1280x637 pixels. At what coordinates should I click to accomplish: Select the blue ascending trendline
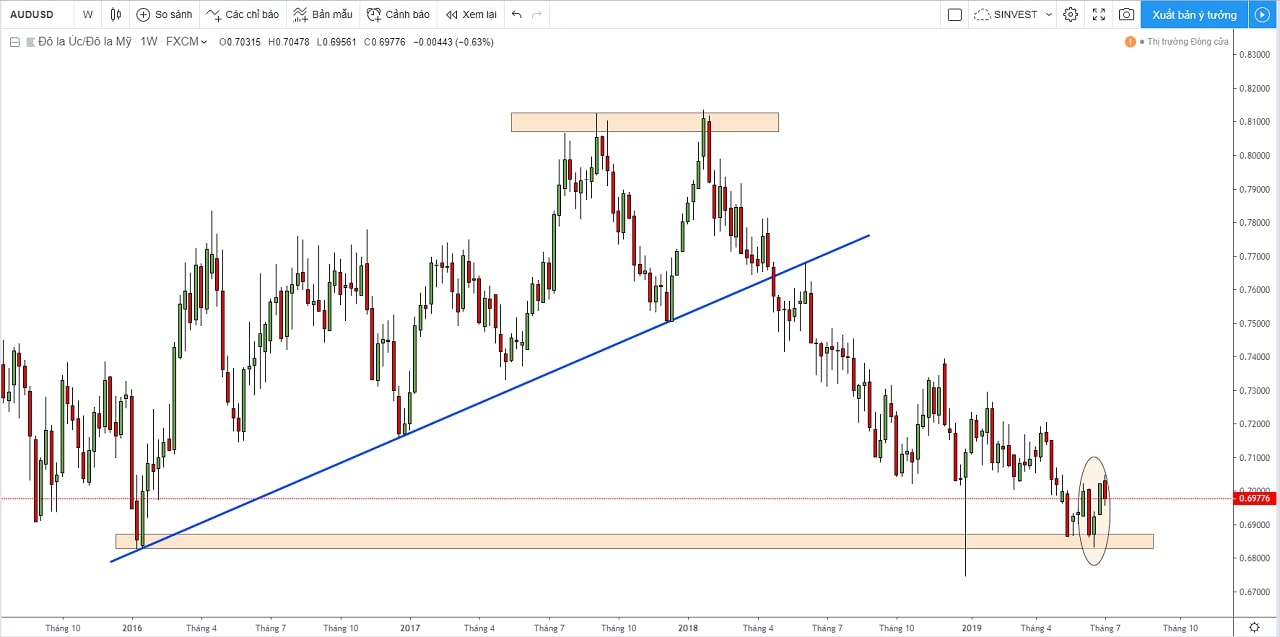[490, 398]
